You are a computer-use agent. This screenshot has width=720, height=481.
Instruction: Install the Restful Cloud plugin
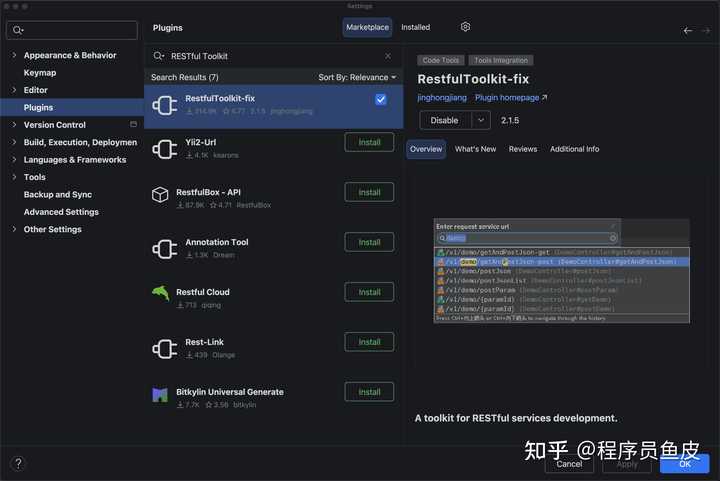369,292
